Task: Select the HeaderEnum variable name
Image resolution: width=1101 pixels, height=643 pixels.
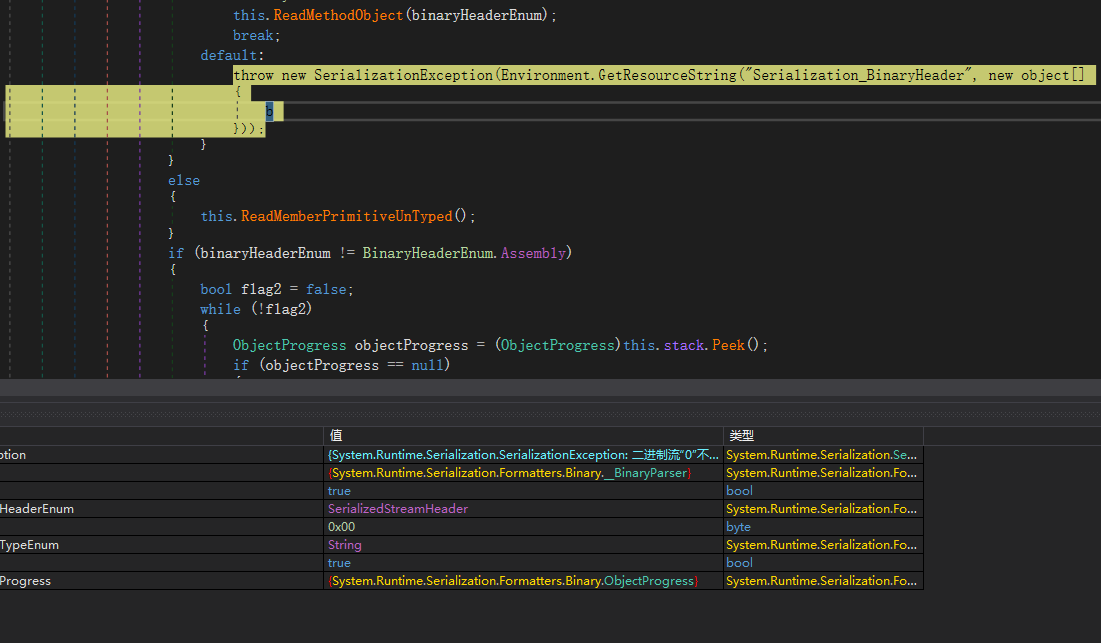Action: coord(37,509)
